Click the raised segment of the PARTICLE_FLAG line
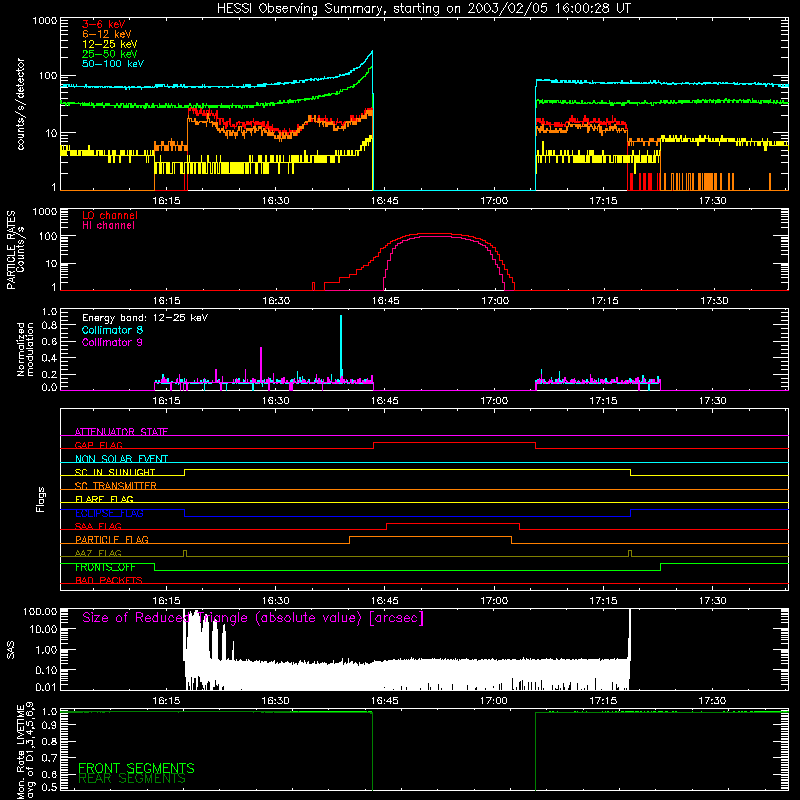Image resolution: width=800 pixels, height=800 pixels. [430, 537]
